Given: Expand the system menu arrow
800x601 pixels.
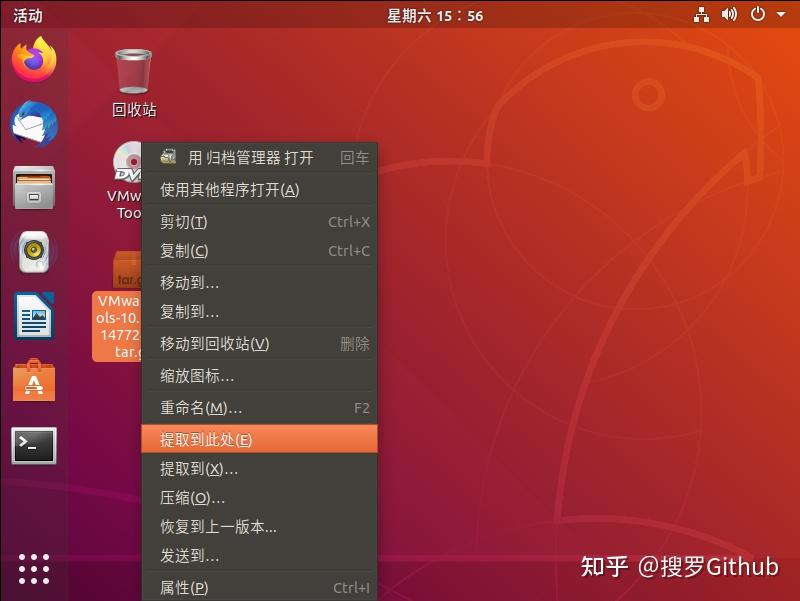Looking at the screenshot, I should click(781, 15).
